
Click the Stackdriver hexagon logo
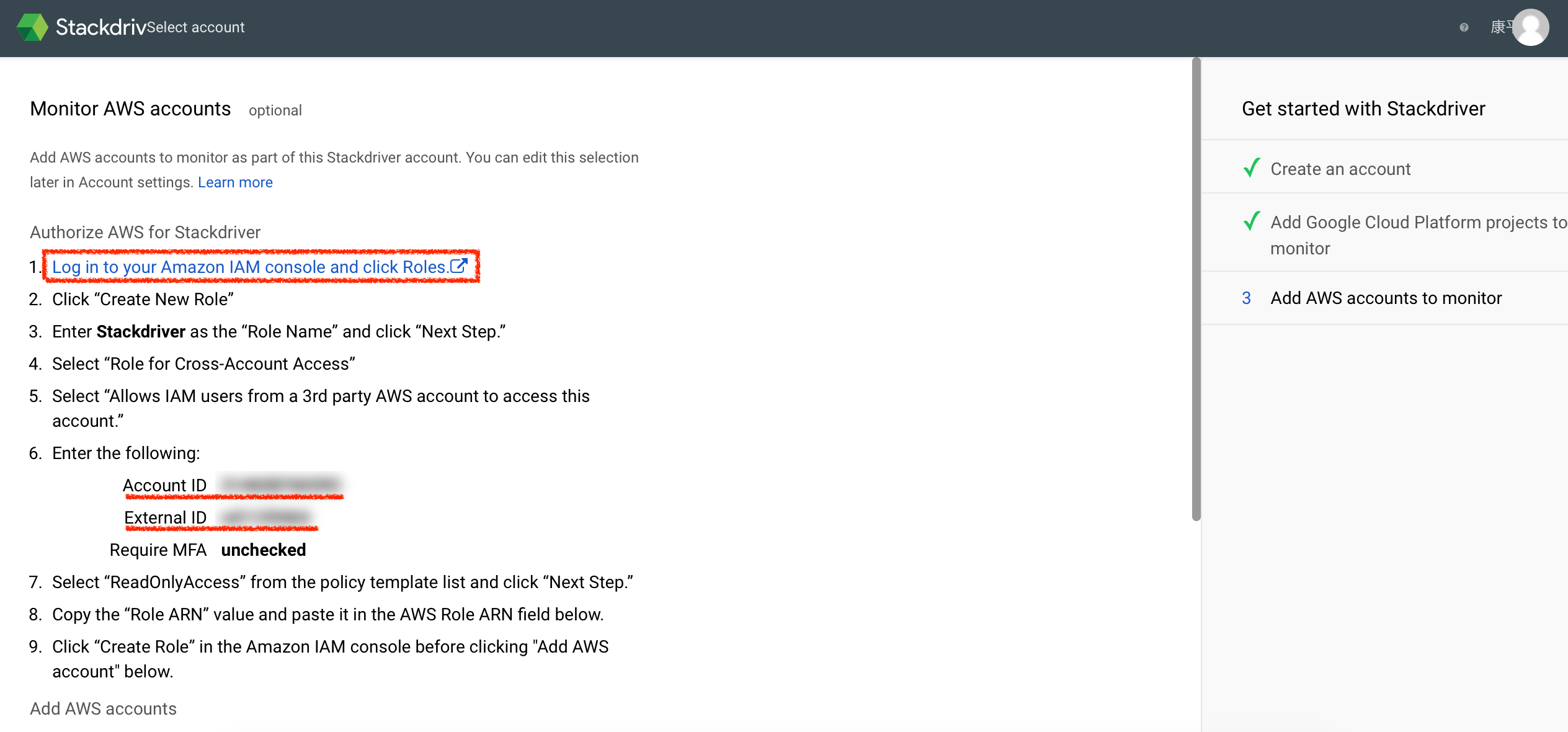point(31,27)
